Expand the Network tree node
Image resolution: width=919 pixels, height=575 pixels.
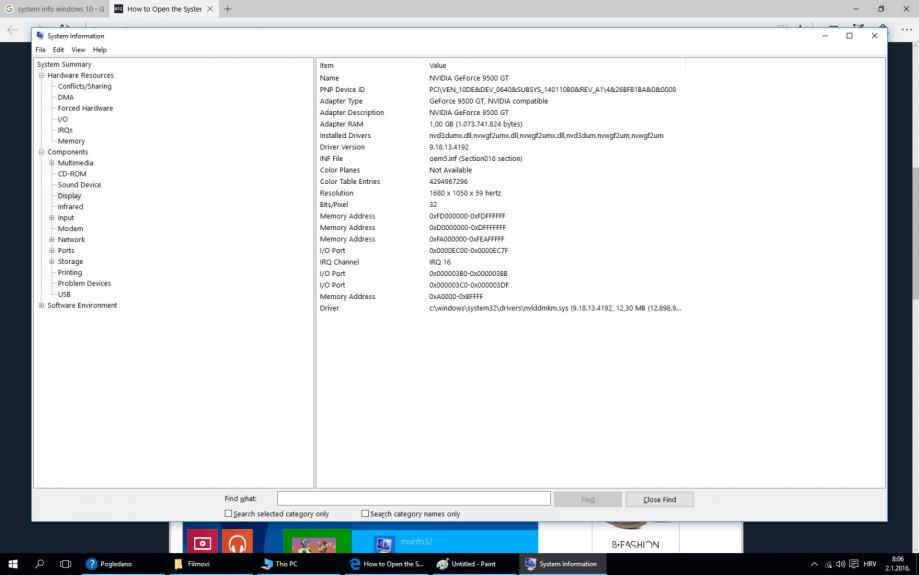52,240
